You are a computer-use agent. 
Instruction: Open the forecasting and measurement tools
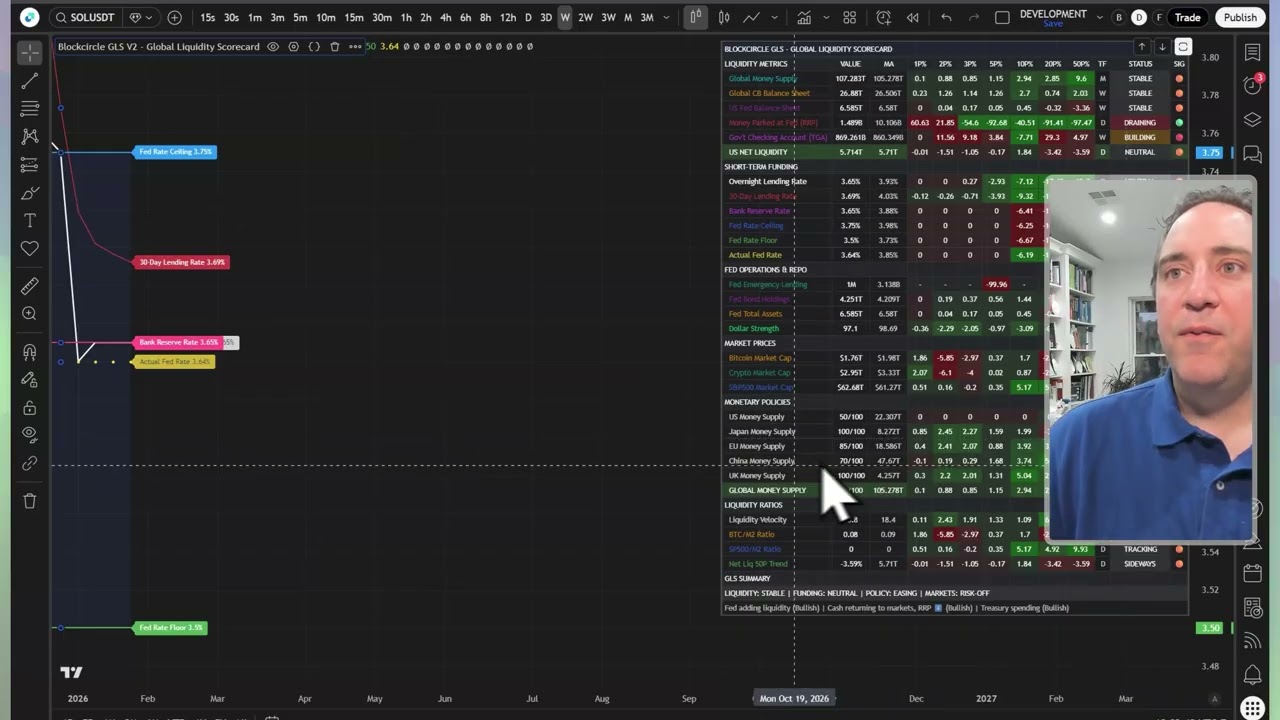[30, 164]
